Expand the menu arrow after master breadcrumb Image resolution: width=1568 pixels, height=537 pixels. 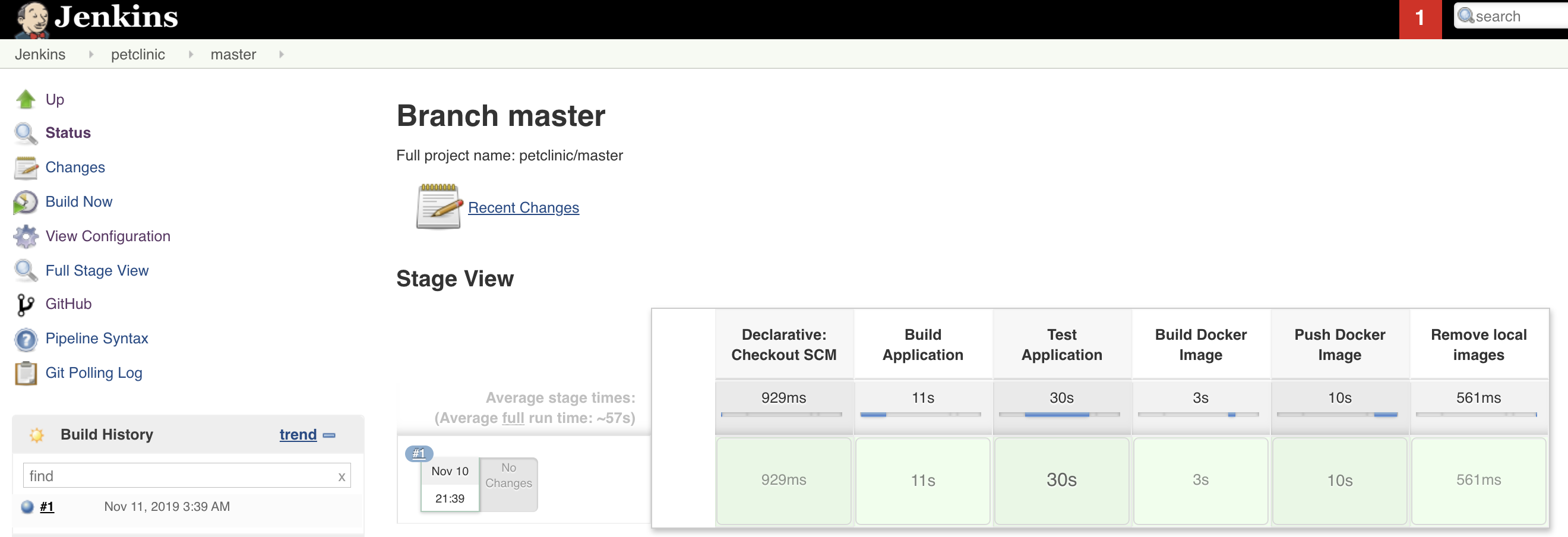(x=281, y=54)
